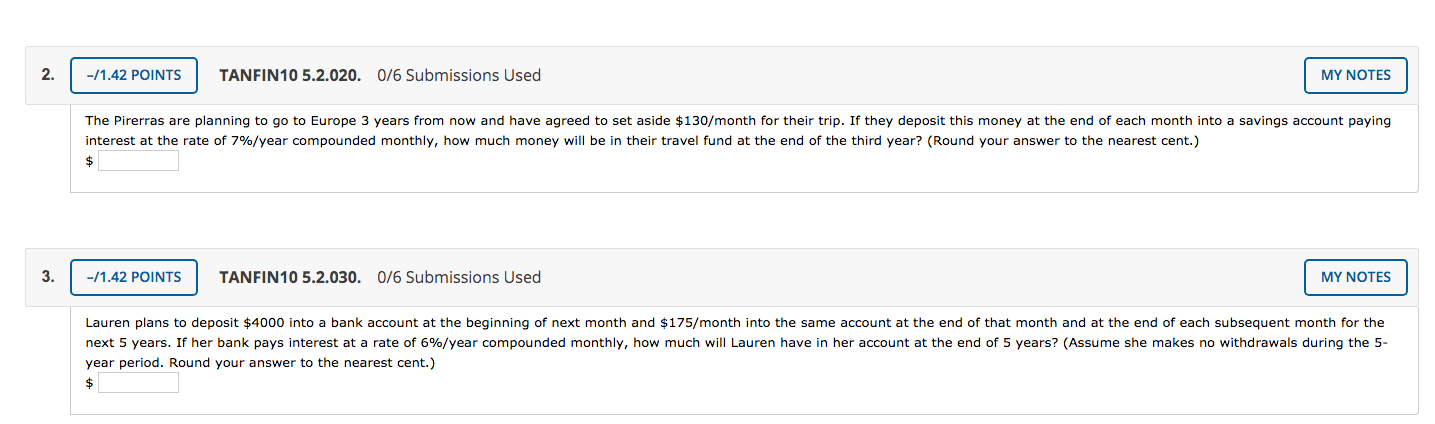1435x424 pixels.
Task: Click the dollar sign beside question 3's answer box
Action: pyautogui.click(x=89, y=384)
